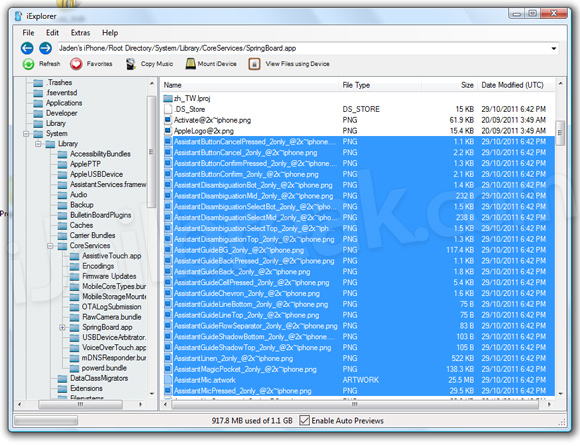Collapse the CoreServices tree node
Screen dimensions: 580x446
pos(50,246)
